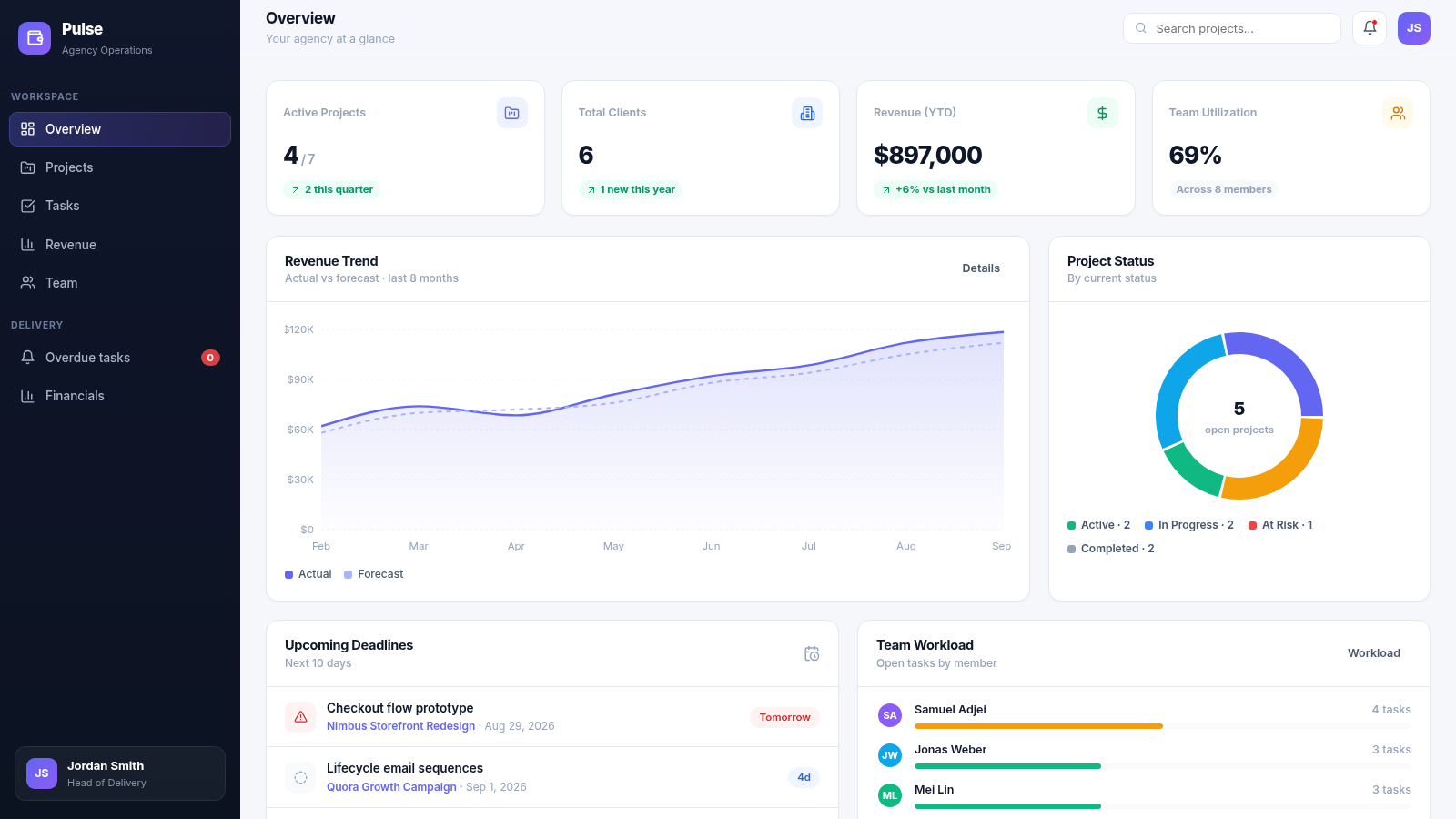This screenshot has width=1456, height=819.
Task: Click the 2 this quarter badge
Action: click(x=332, y=189)
